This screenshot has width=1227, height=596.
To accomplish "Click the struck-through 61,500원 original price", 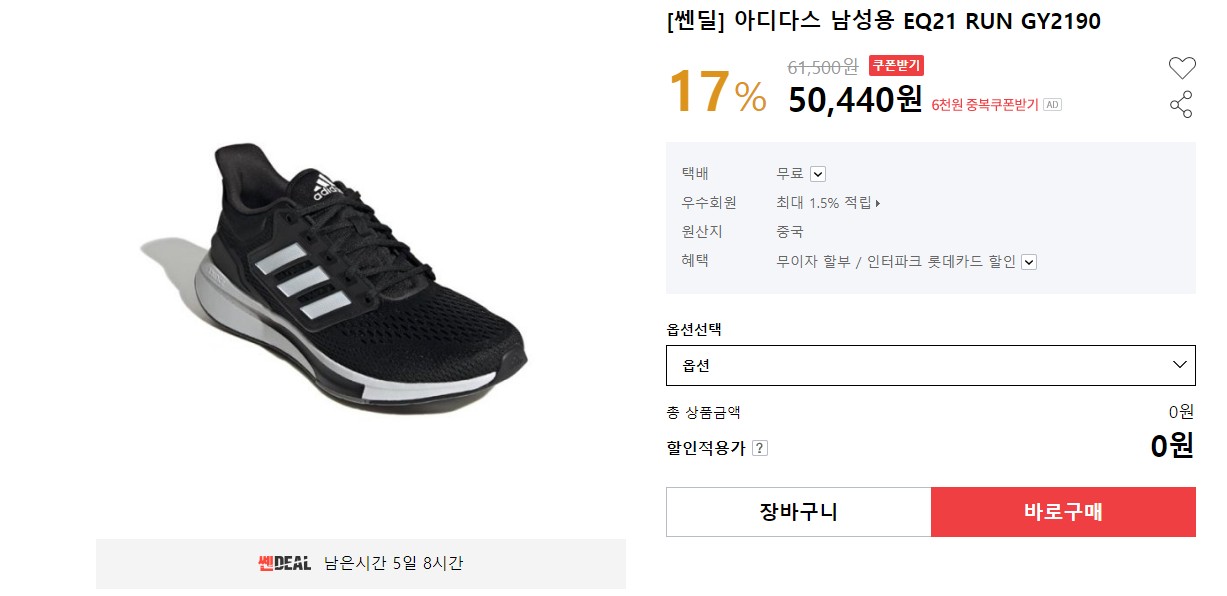I will (x=822, y=67).
